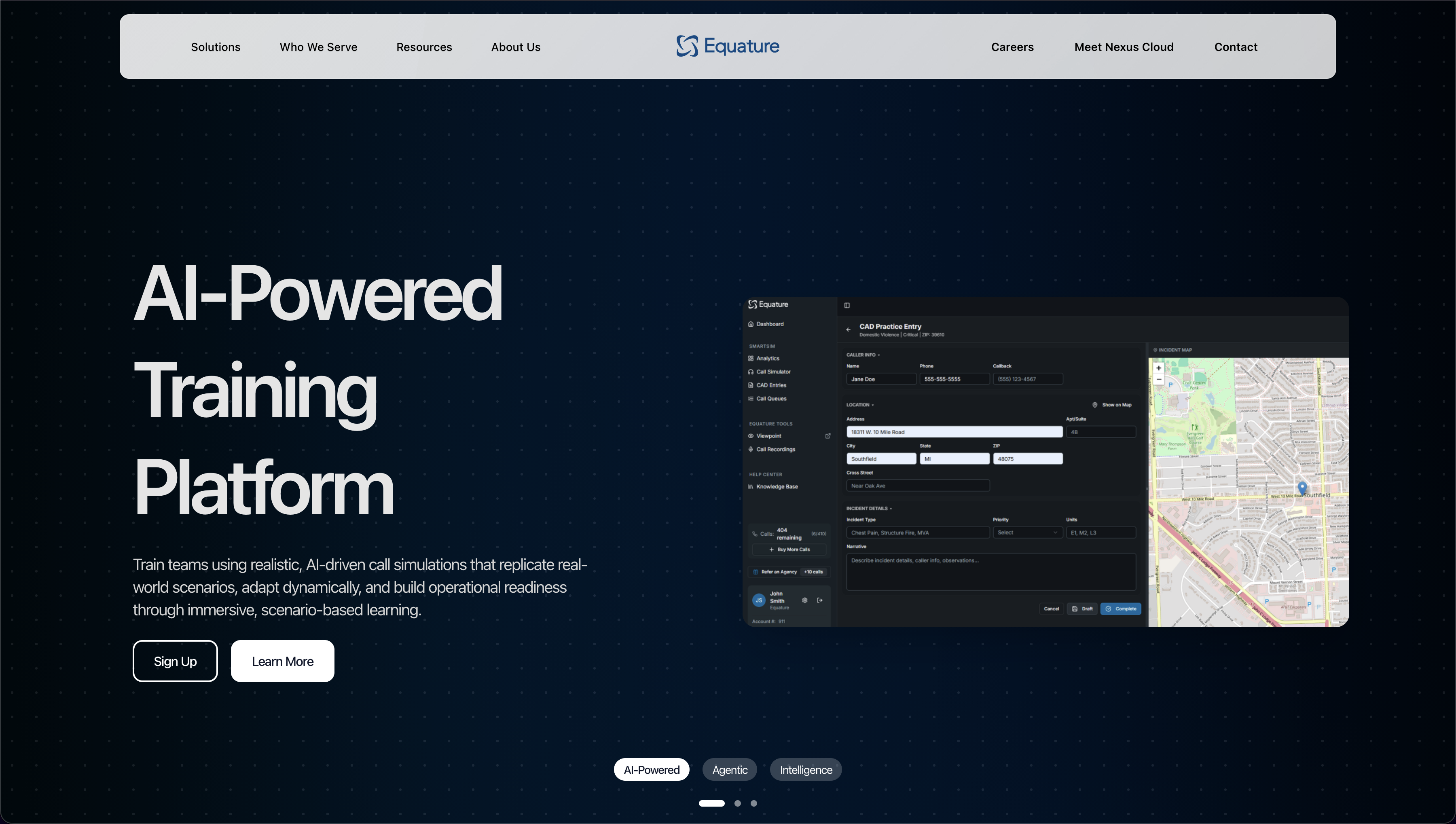Click the sidebar collapse panel toggle

tap(847, 305)
